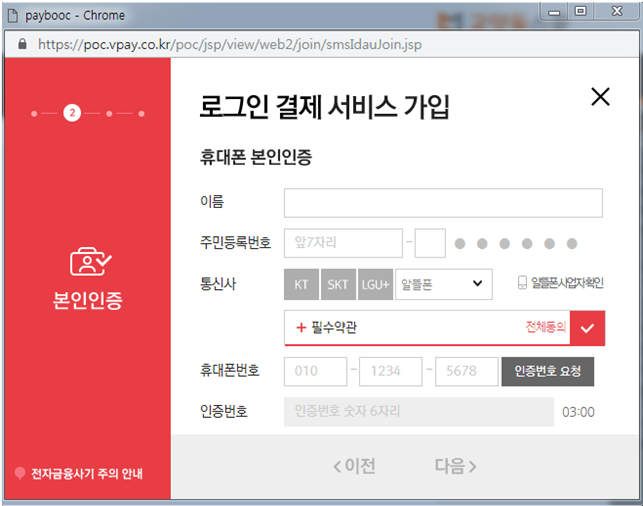Image resolution: width=643 pixels, height=506 pixels.
Task: Expand 필수약관 terms with plus icon
Action: pyautogui.click(x=301, y=327)
